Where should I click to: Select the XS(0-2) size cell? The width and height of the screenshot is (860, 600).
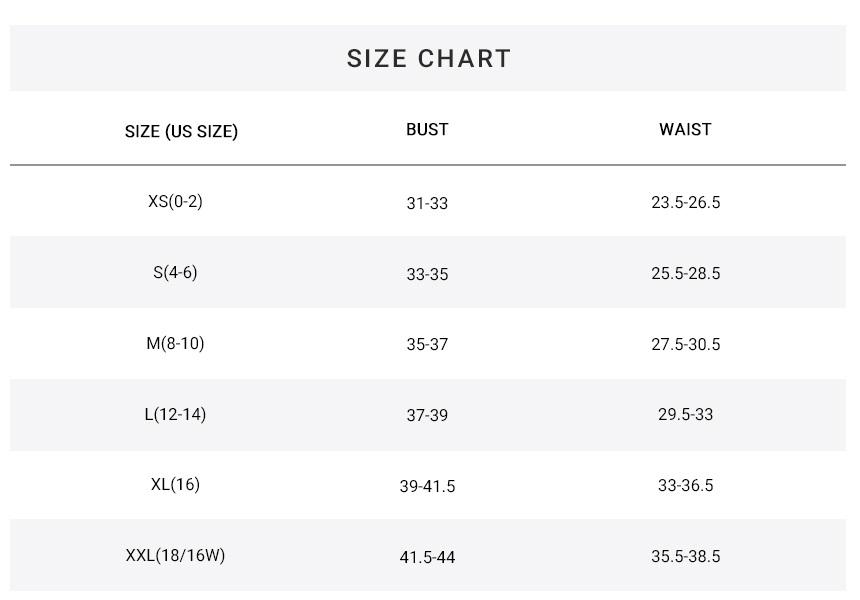point(175,202)
